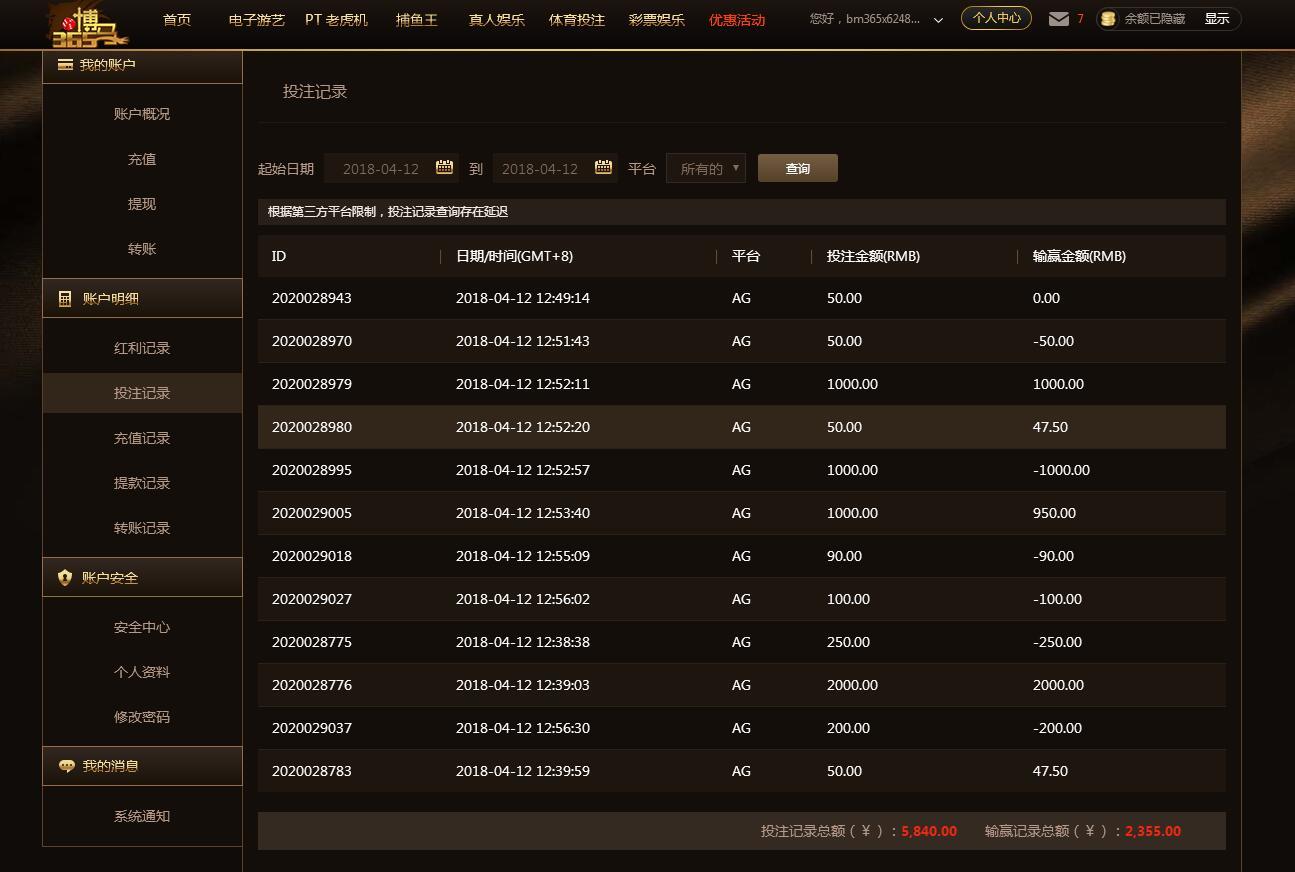Show the hidden account balance
The image size is (1295, 872).
(x=1216, y=19)
